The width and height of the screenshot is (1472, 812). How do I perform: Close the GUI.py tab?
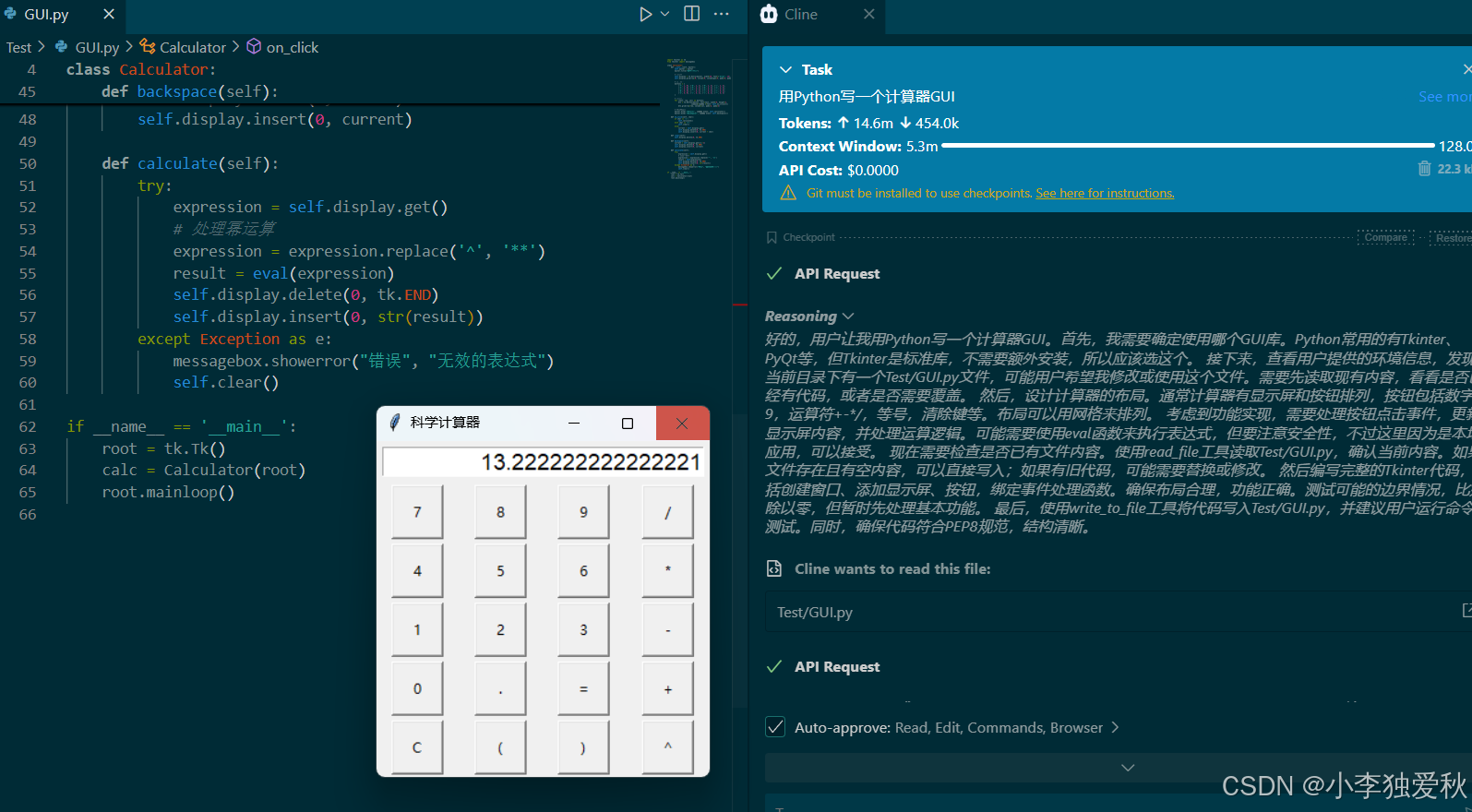(x=109, y=15)
